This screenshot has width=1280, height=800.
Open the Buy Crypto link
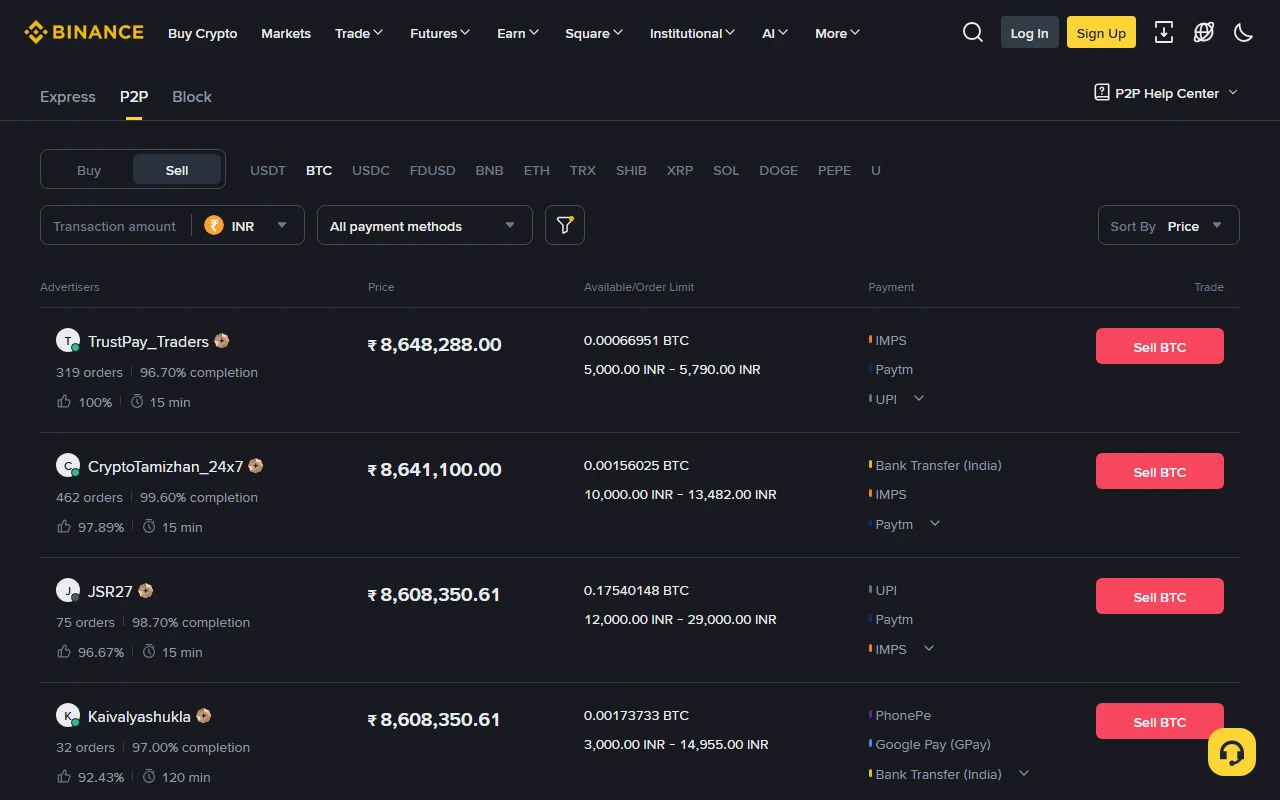tap(203, 33)
